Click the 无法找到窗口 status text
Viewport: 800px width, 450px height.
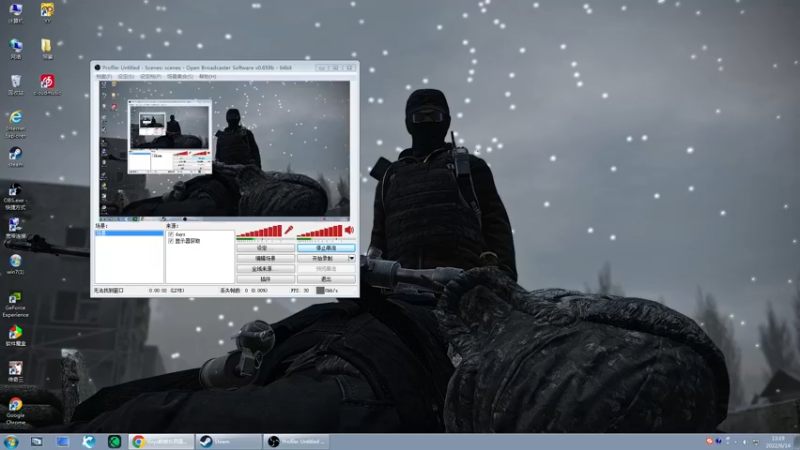point(108,290)
